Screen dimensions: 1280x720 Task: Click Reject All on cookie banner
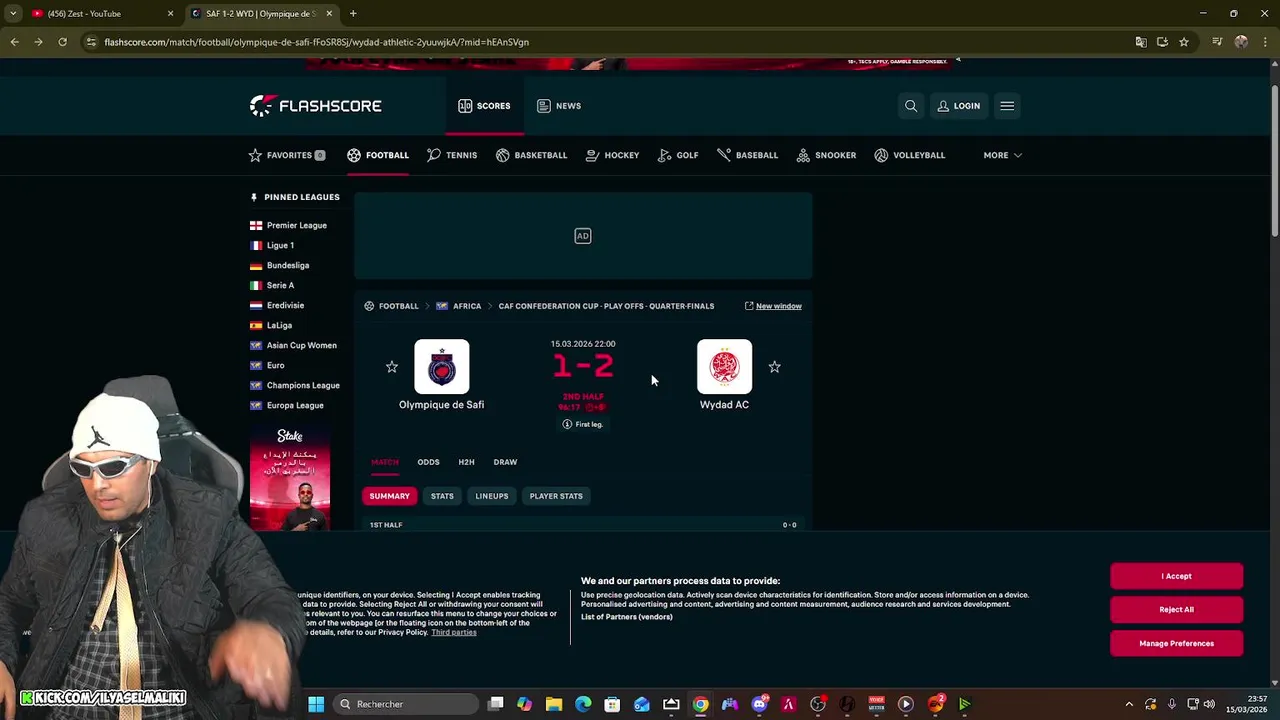1177,609
